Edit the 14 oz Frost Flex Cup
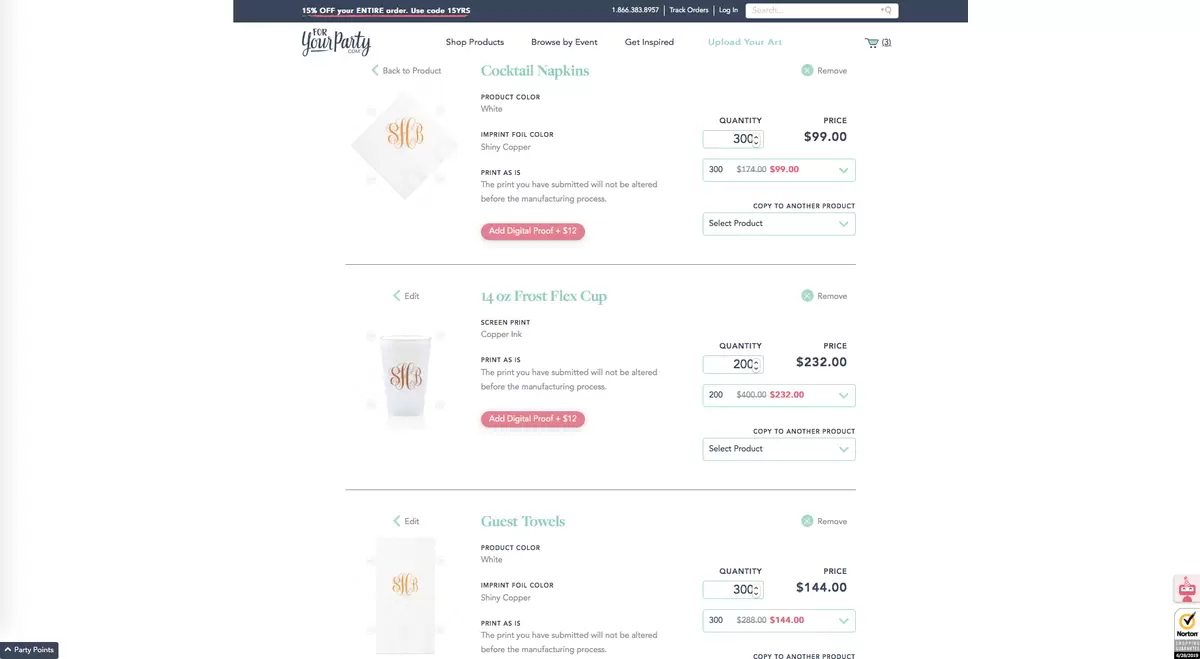The height and width of the screenshot is (659, 1200). coord(406,296)
